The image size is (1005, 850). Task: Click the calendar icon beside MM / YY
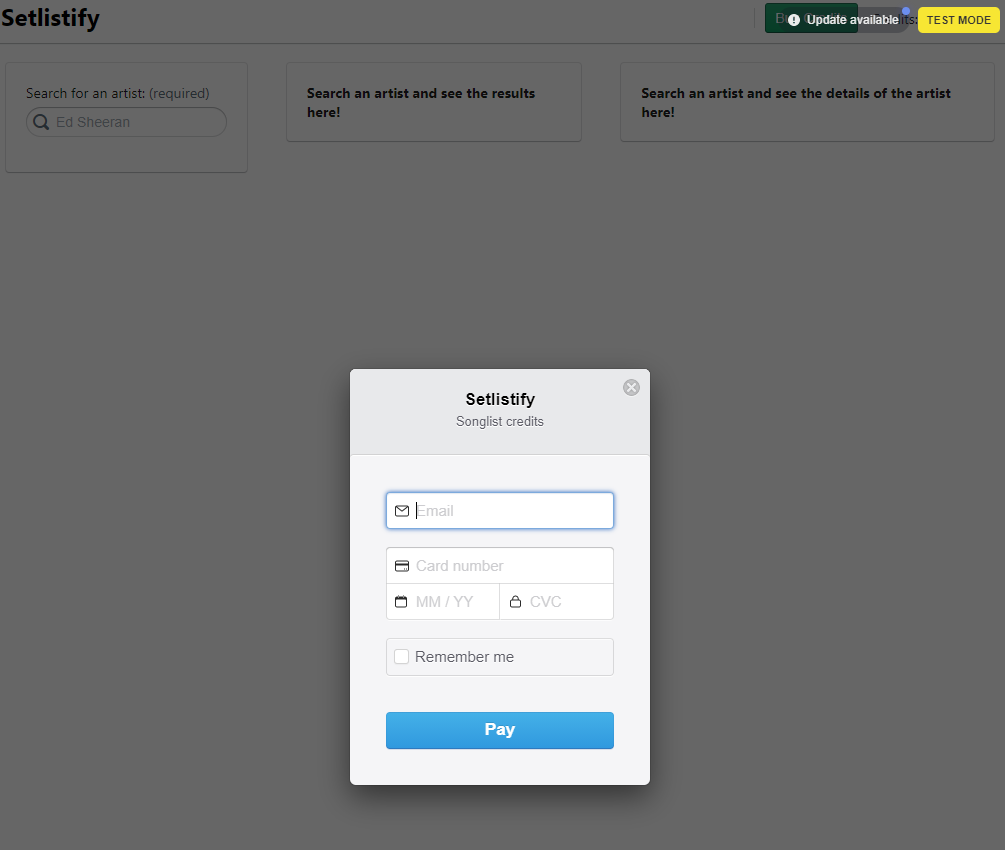click(x=401, y=601)
